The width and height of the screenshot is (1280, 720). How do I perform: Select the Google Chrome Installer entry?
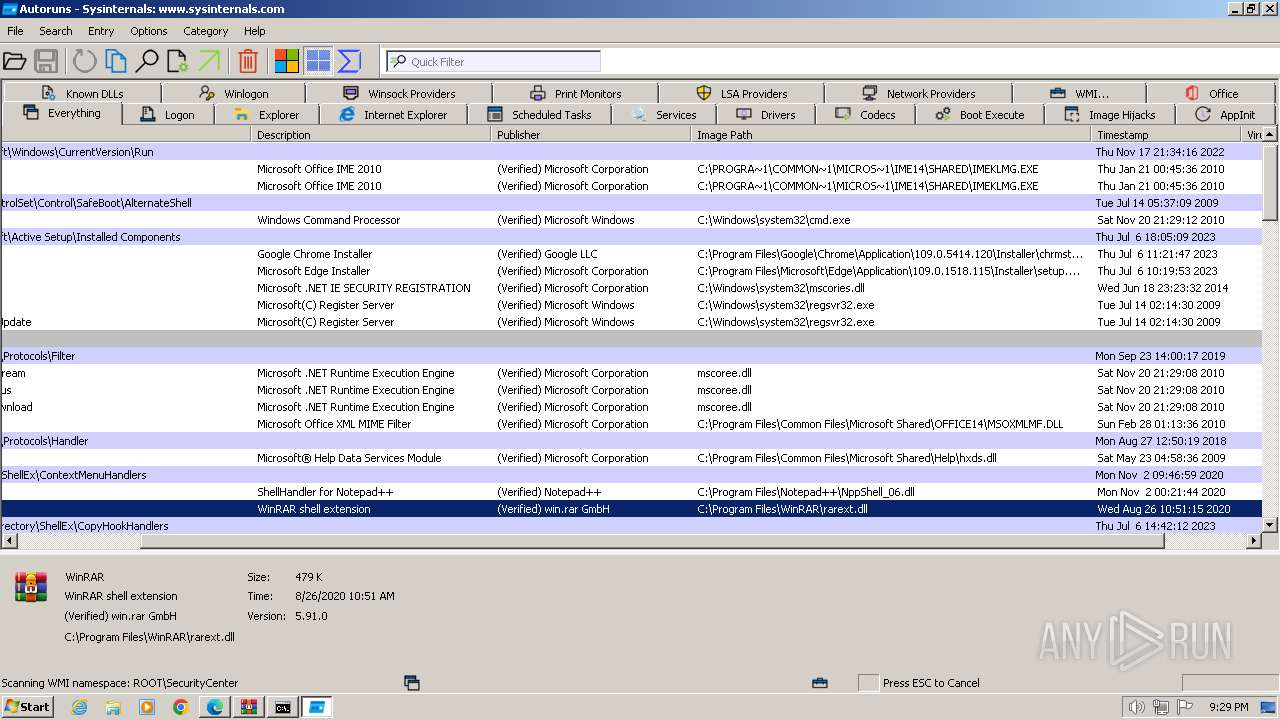click(x=631, y=254)
